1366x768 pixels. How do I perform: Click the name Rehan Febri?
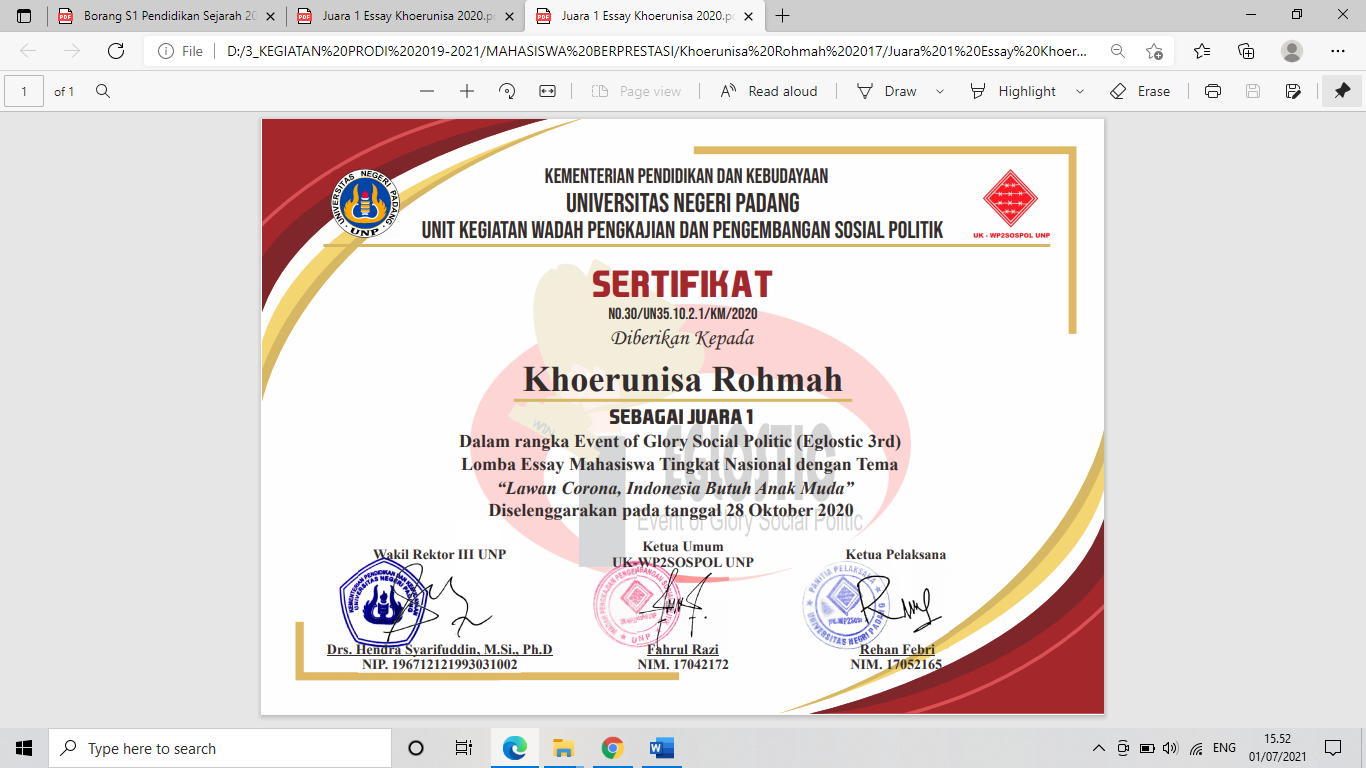pyautogui.click(x=897, y=650)
